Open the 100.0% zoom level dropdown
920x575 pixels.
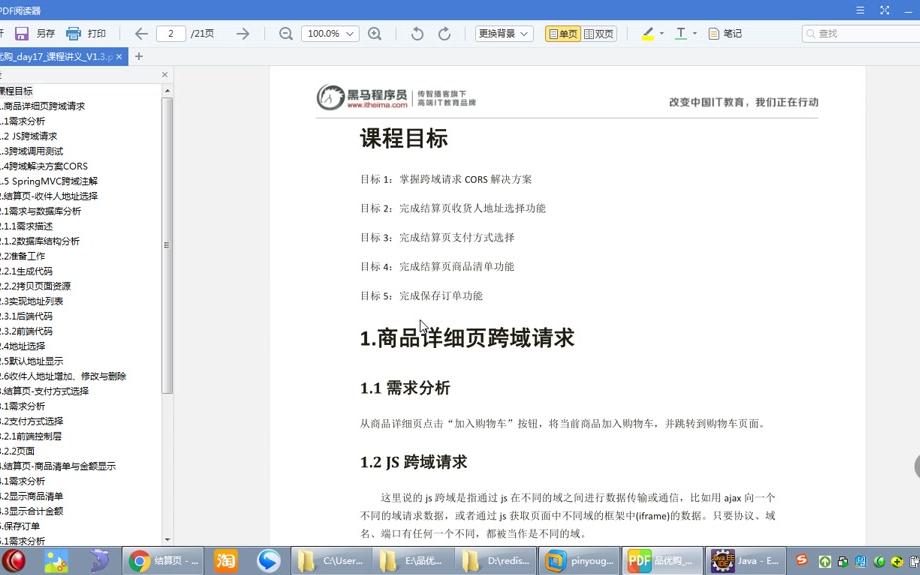click(330, 33)
